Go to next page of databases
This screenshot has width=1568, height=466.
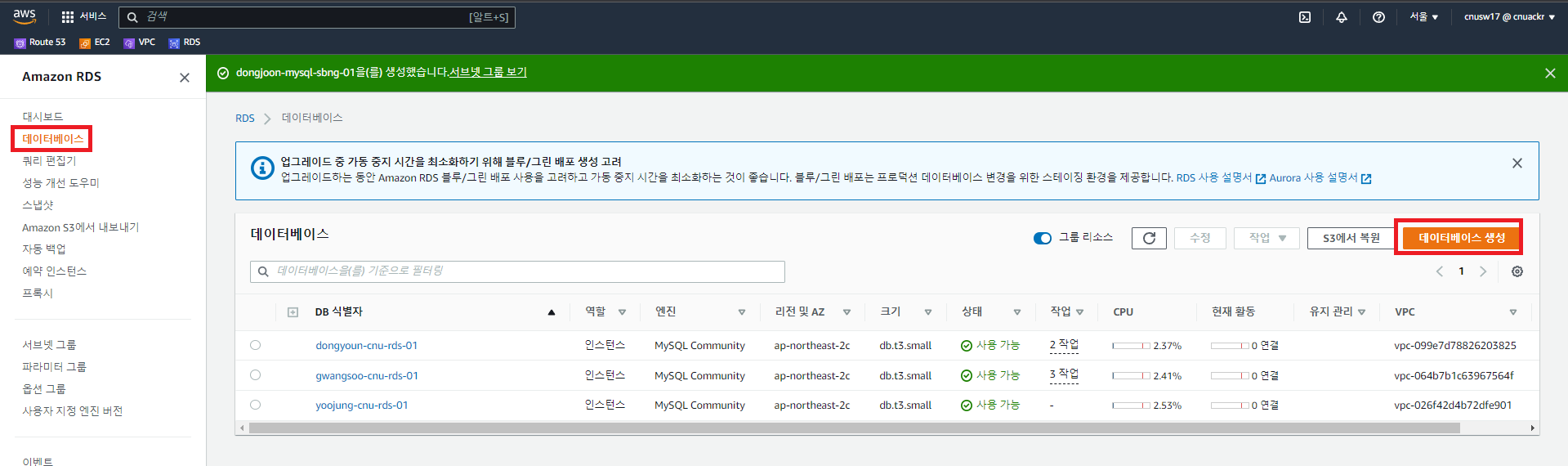coord(1483,271)
